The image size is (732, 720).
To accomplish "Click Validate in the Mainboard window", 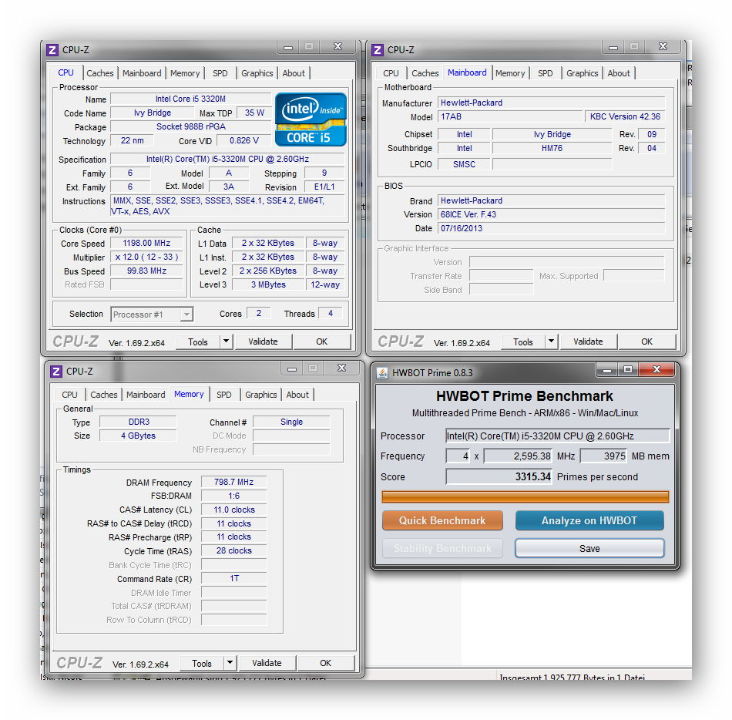I will (588, 342).
